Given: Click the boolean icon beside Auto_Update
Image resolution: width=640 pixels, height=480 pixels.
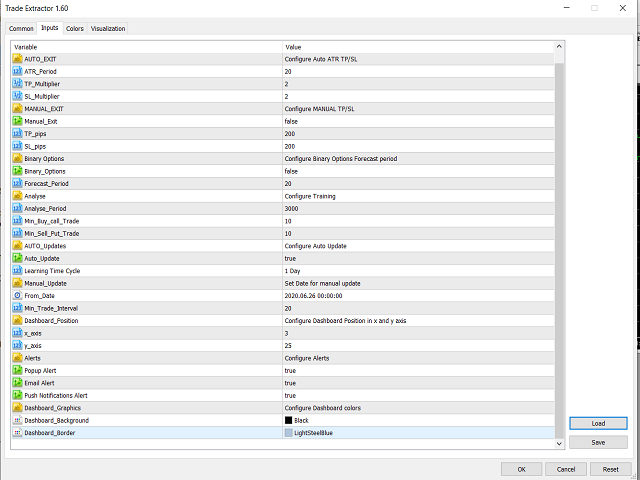Looking at the screenshot, I should [17, 258].
